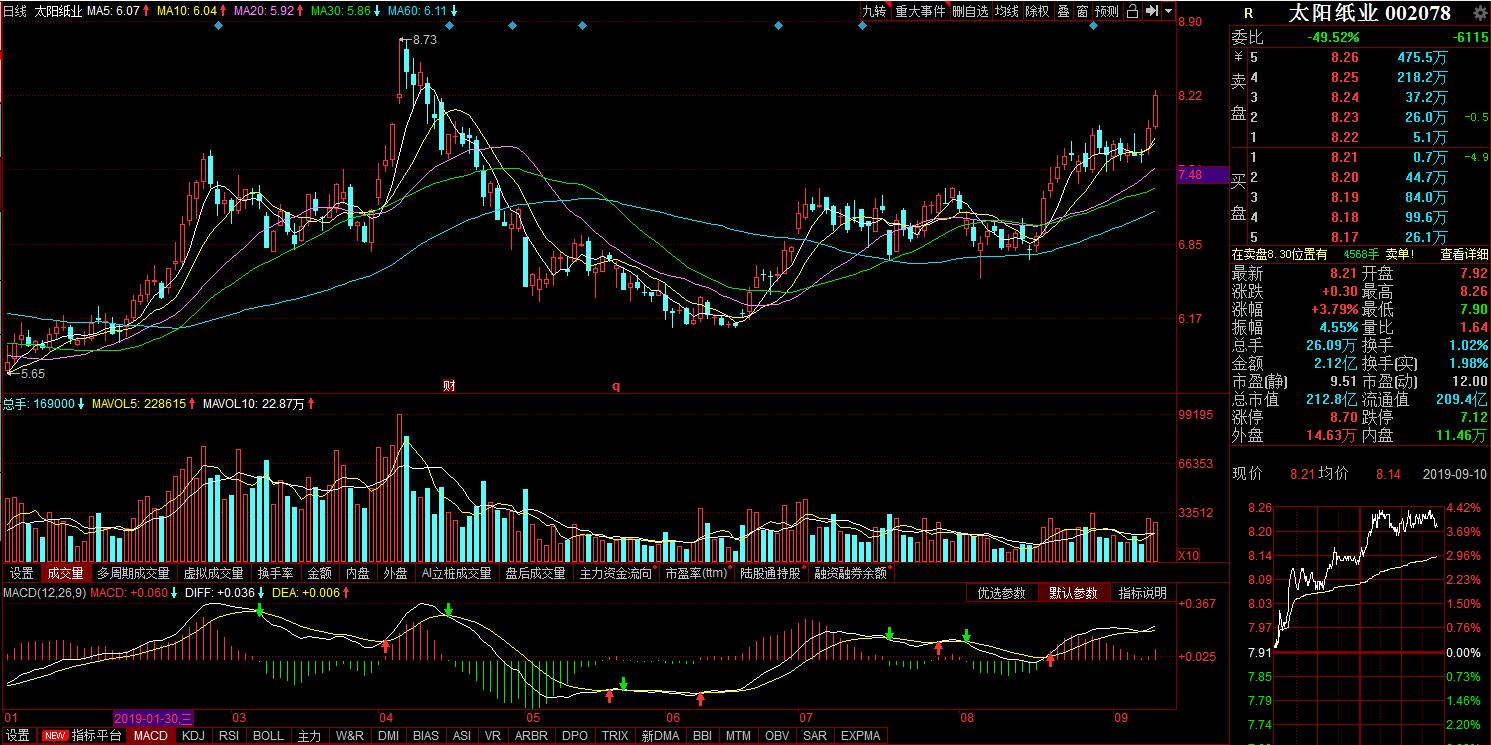This screenshot has height=745, width=1491.
Task: Expand the toolbar dropdown arrow beside the jump icon
Action: tap(1167, 11)
